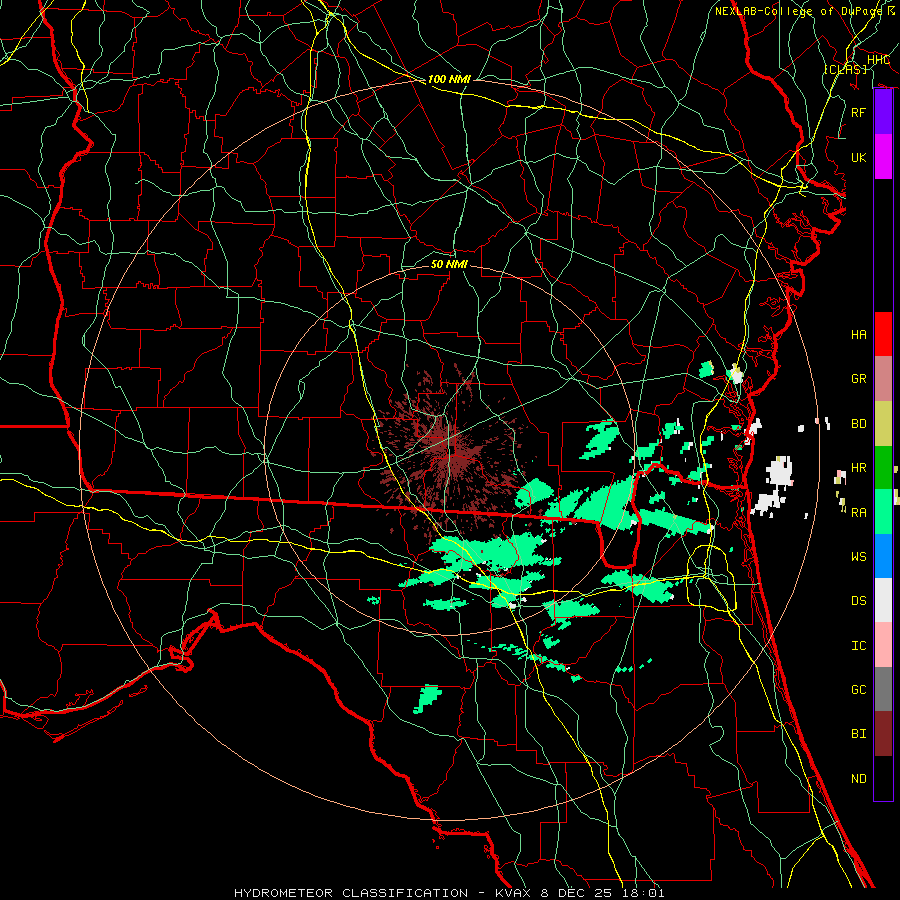
Task: Click the GR salmon legend swatch
Action: tap(883, 379)
